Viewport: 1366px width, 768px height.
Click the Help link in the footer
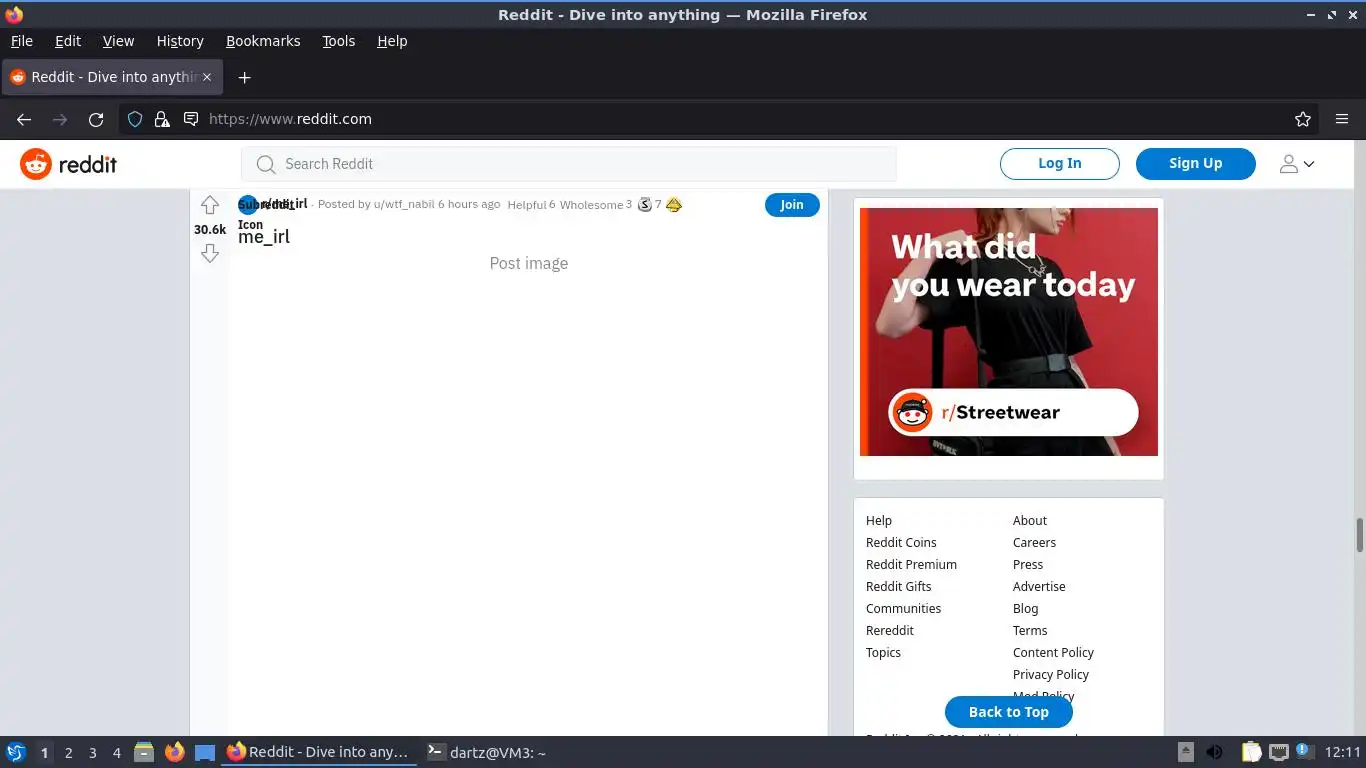[879, 521]
